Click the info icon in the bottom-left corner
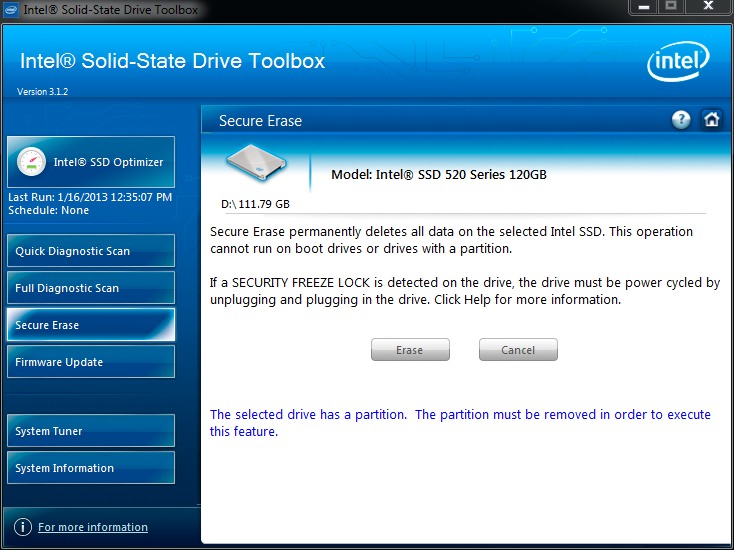 click(x=23, y=527)
